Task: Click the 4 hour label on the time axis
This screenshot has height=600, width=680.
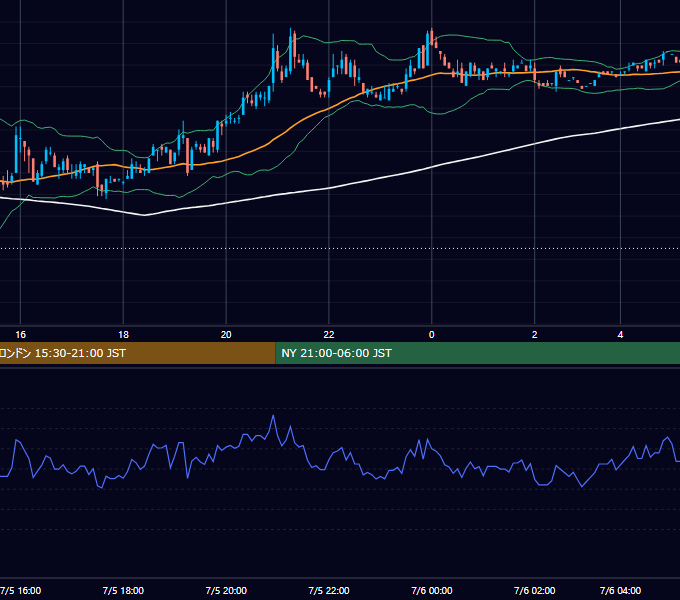Action: [x=620, y=335]
